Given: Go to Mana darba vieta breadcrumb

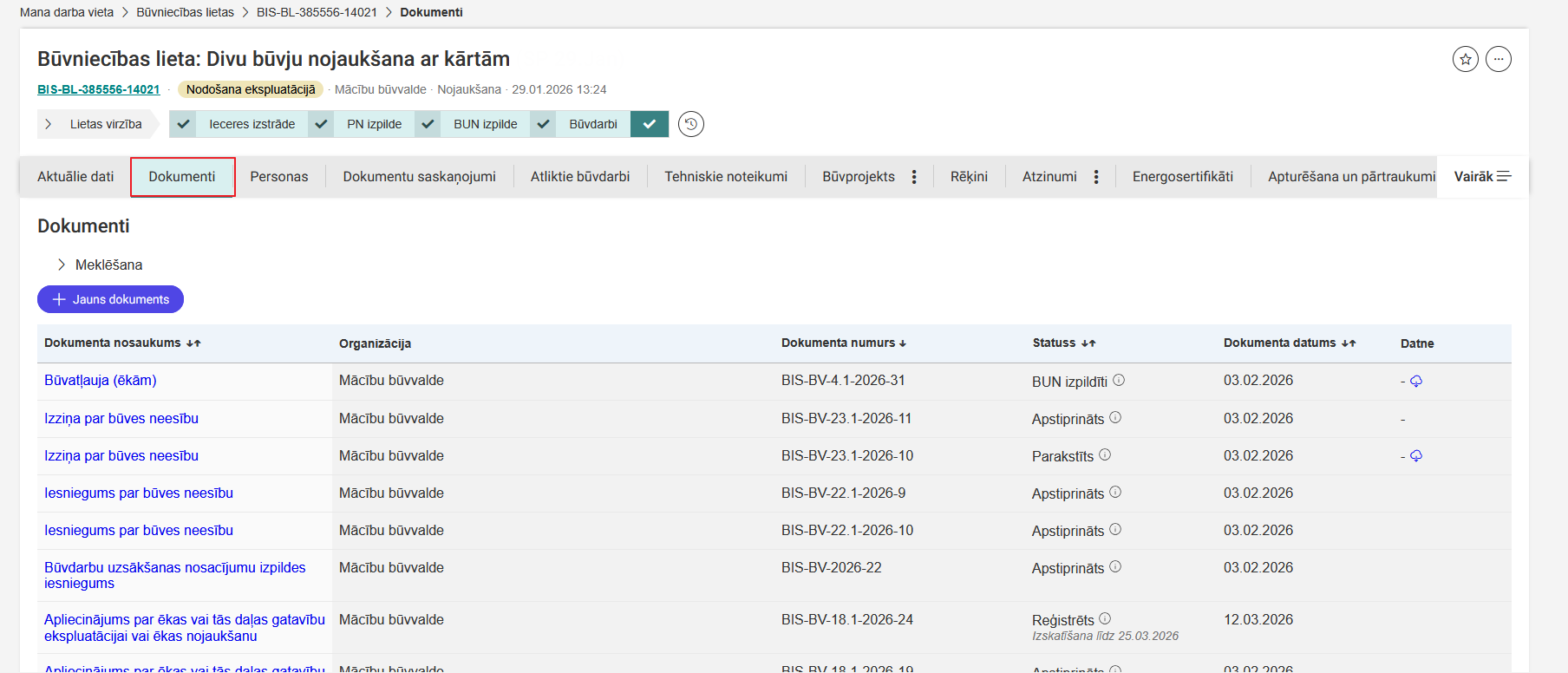Looking at the screenshot, I should pos(67,12).
